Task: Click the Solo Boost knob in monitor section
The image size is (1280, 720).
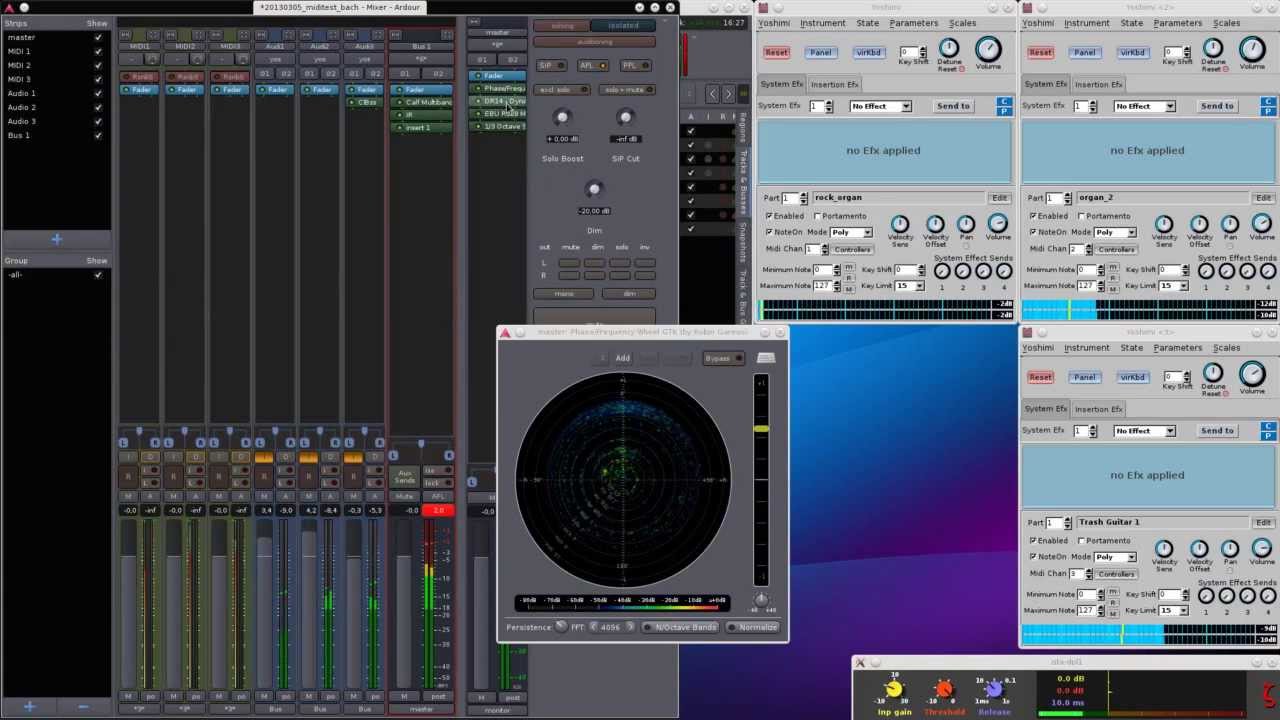Action: coord(562,119)
